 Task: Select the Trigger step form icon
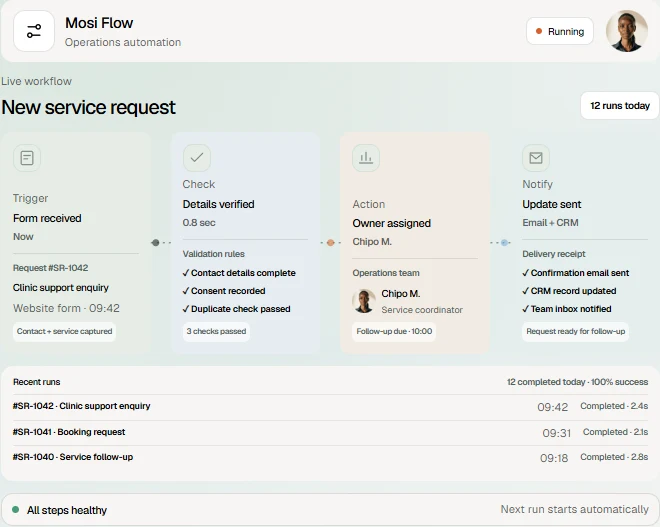tap(27, 158)
